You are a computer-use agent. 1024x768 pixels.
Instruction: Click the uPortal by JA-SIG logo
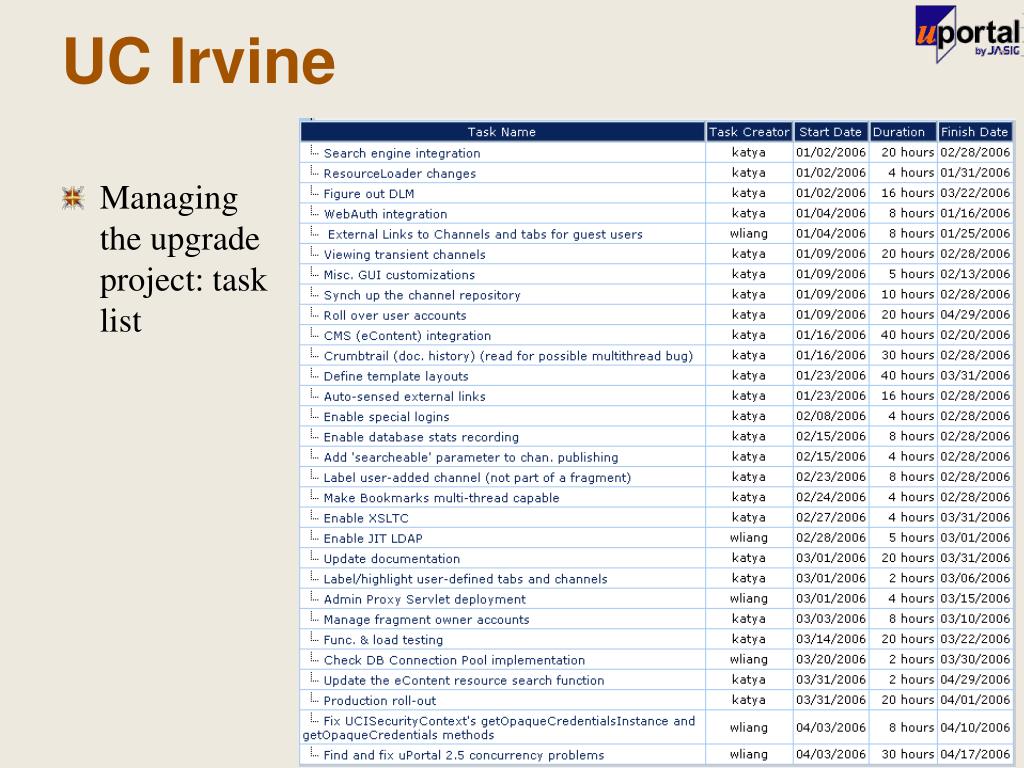tap(968, 34)
